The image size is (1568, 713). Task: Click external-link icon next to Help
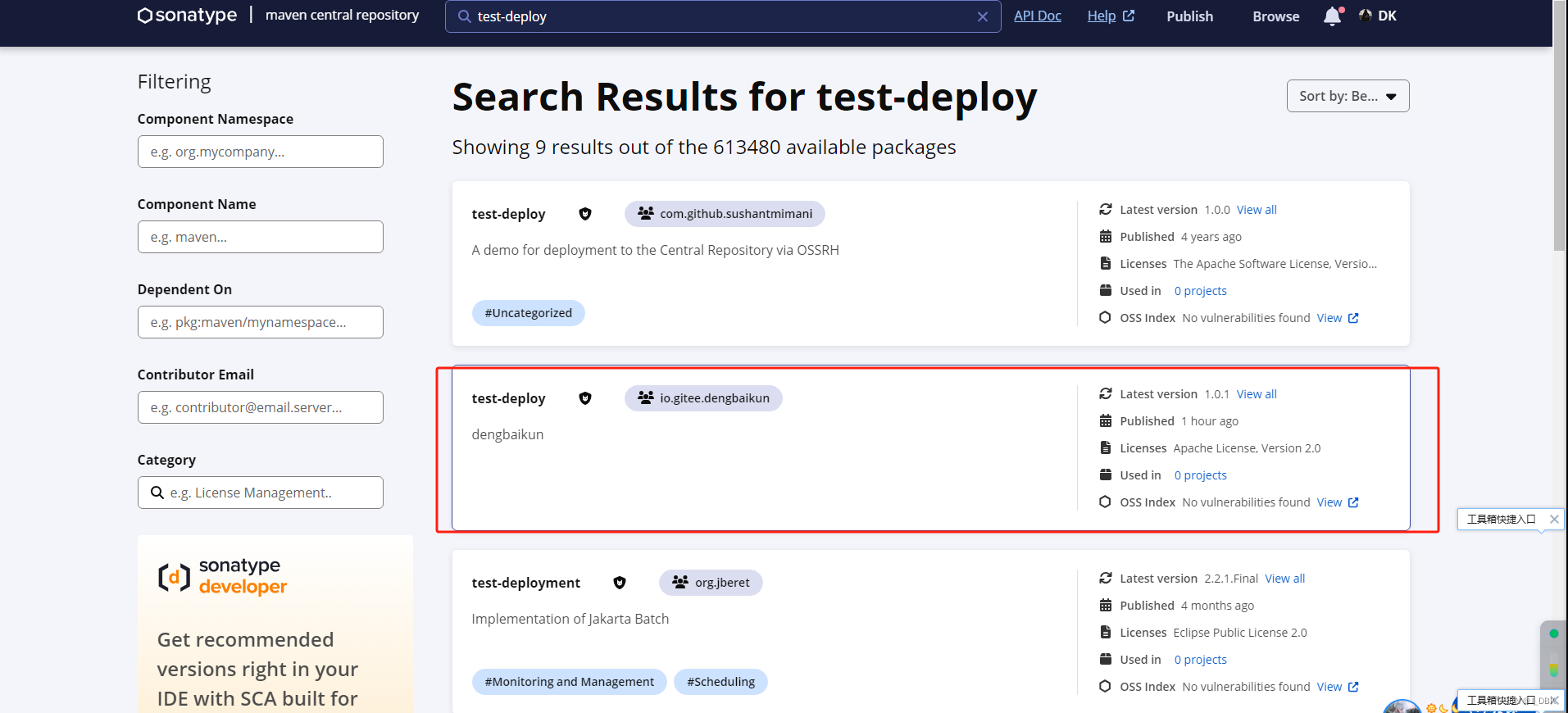coord(1129,16)
